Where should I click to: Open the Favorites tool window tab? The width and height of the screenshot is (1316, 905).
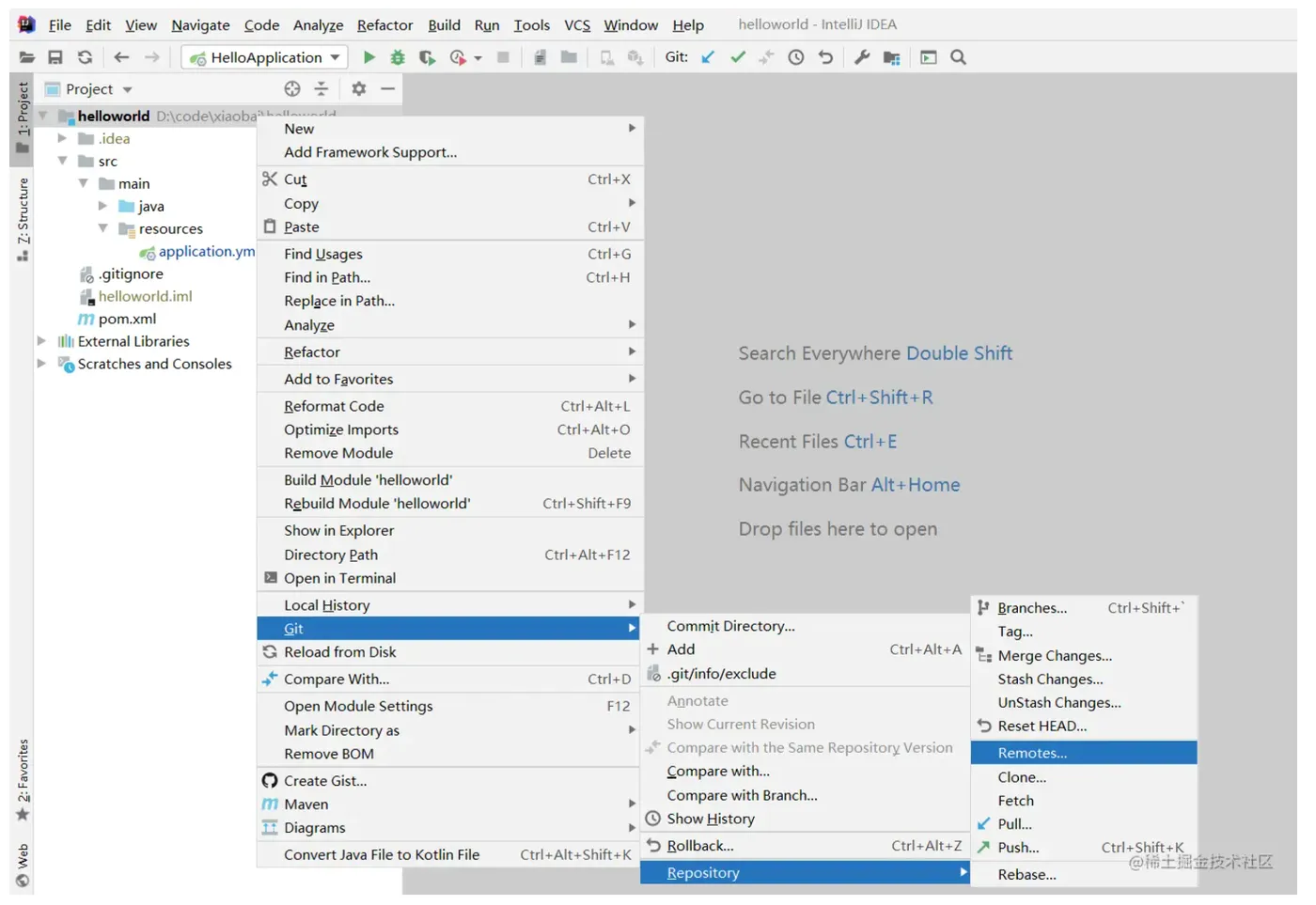(23, 779)
